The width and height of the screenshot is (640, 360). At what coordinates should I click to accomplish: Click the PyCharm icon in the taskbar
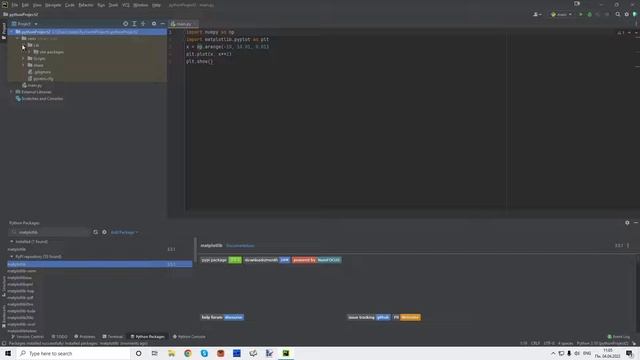pos(286,353)
